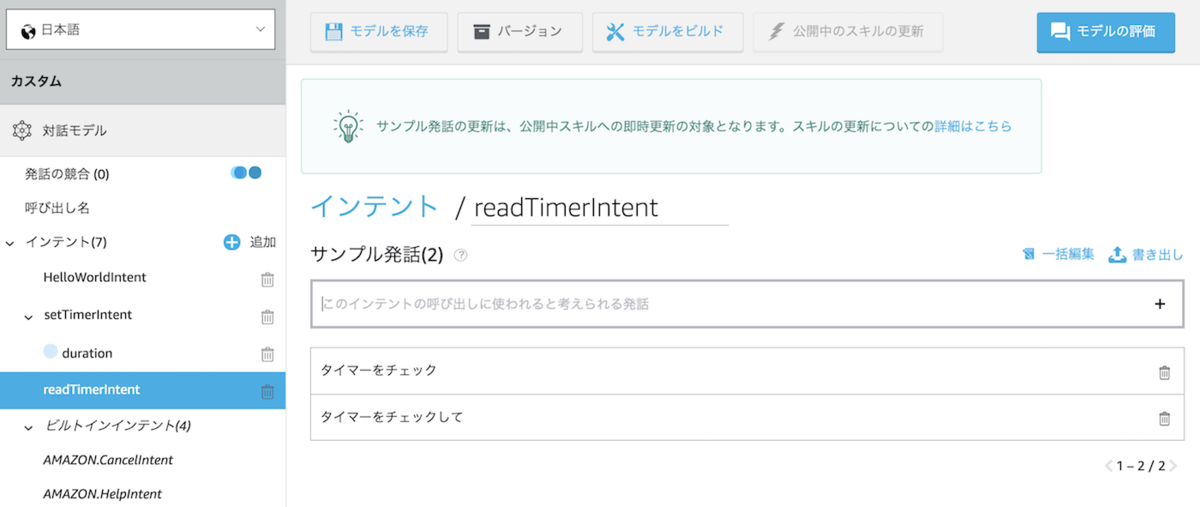The image size is (1200, 507).
Task: Delete the duration slot via trash icon
Action: pyautogui.click(x=267, y=354)
